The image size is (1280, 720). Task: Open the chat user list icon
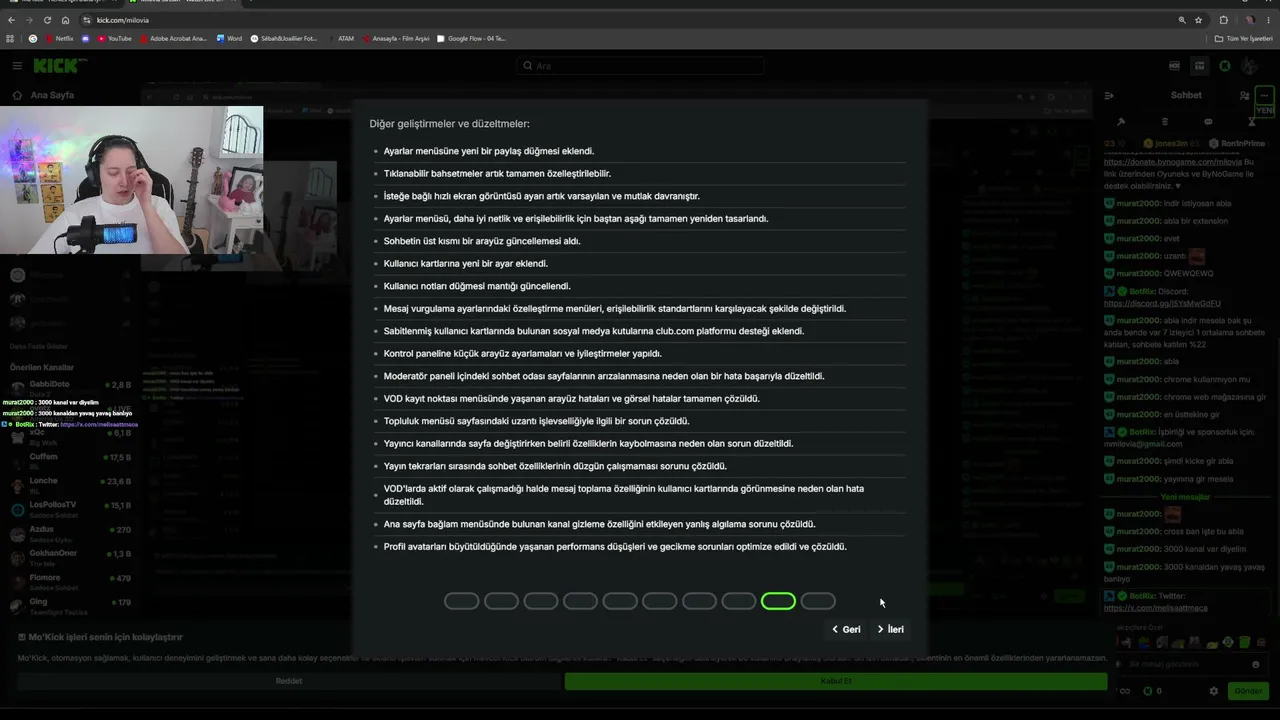(1244, 96)
